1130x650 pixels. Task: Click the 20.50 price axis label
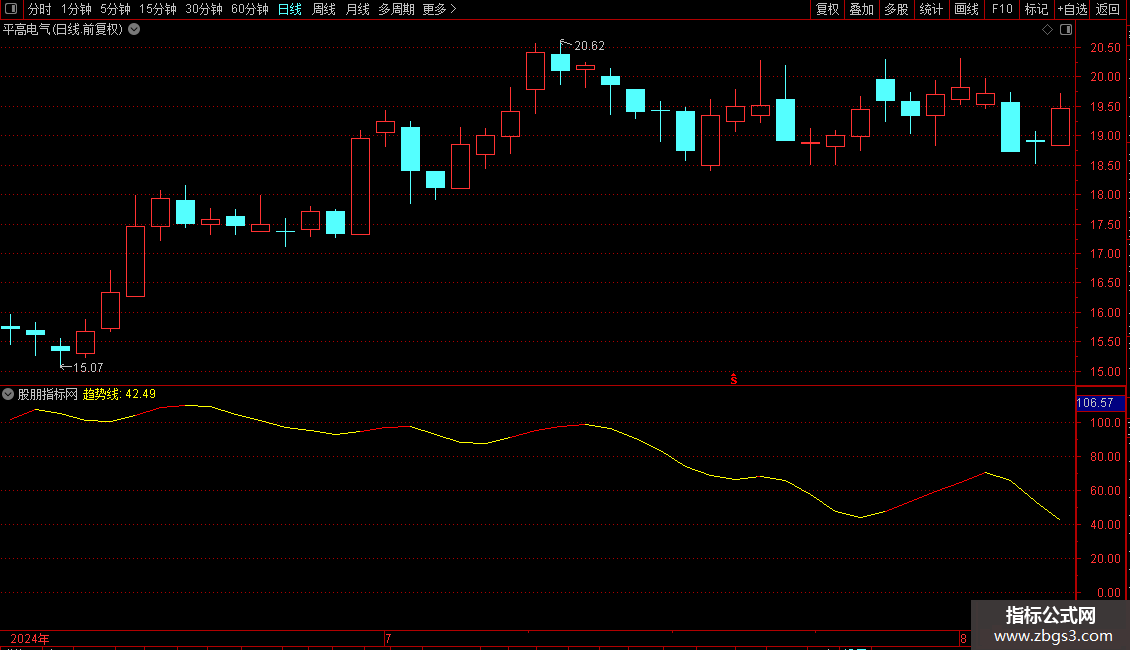(1105, 48)
